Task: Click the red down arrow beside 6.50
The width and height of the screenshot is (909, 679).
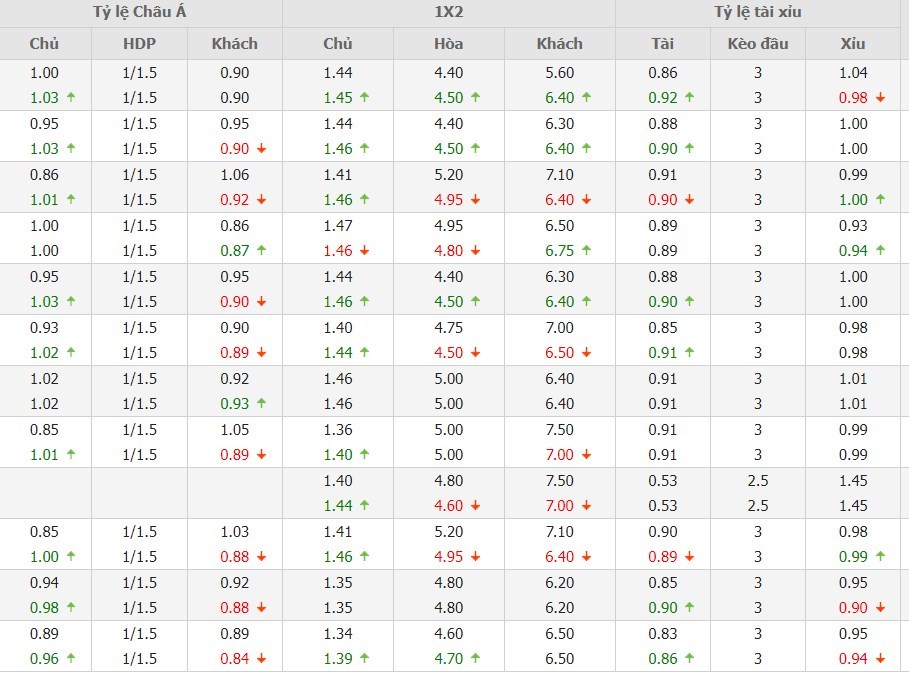Action: [x=586, y=353]
